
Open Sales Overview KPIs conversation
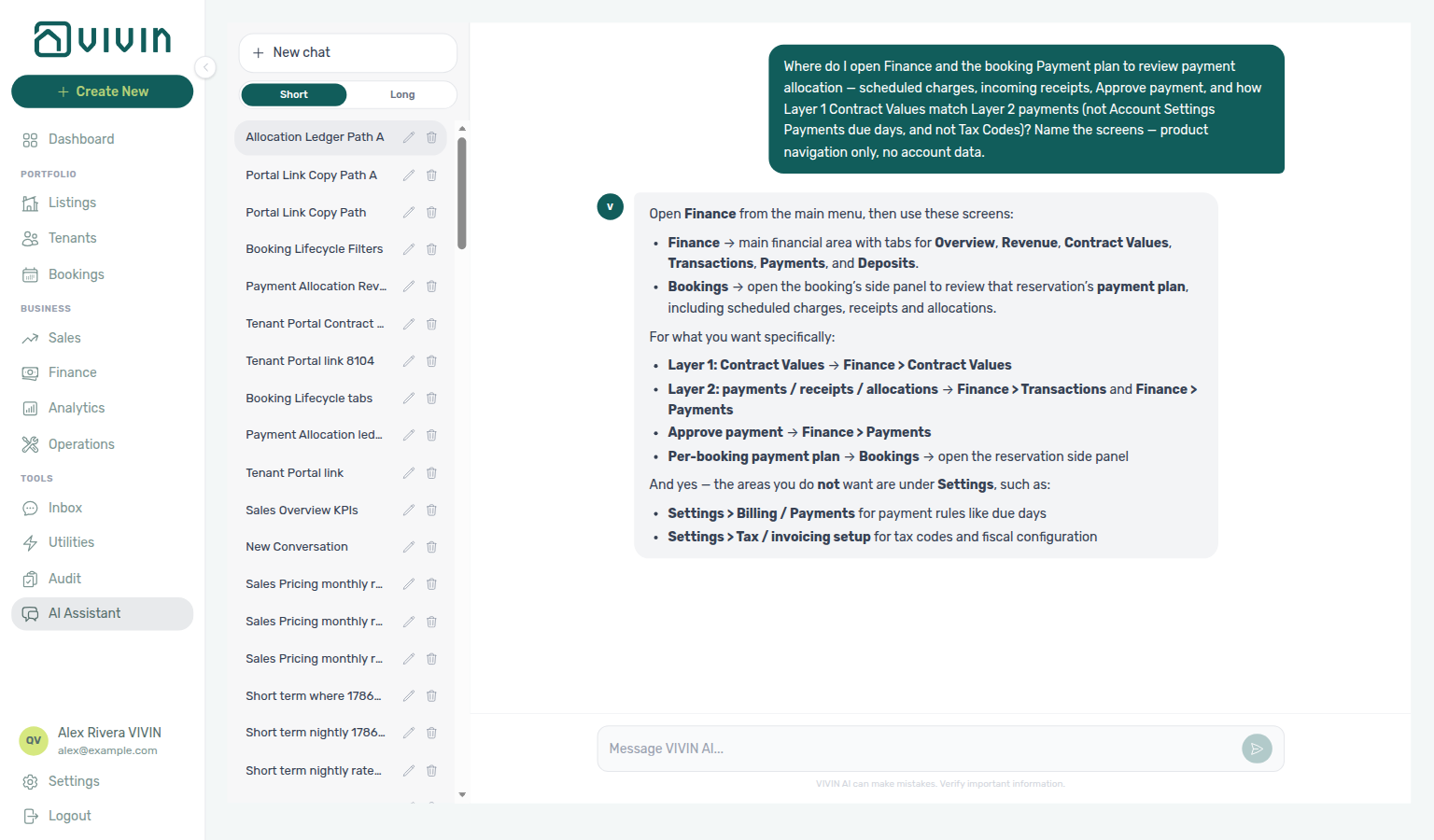302,511
